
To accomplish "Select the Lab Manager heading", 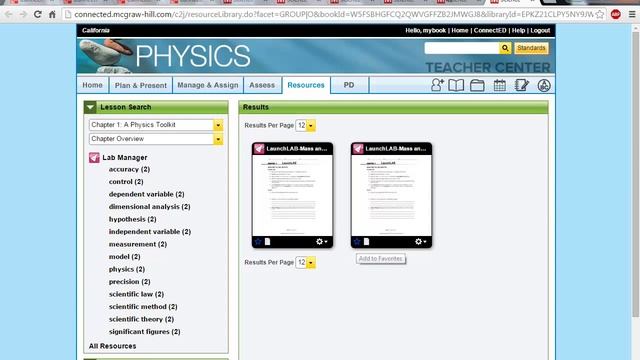I will [x=124, y=158].
